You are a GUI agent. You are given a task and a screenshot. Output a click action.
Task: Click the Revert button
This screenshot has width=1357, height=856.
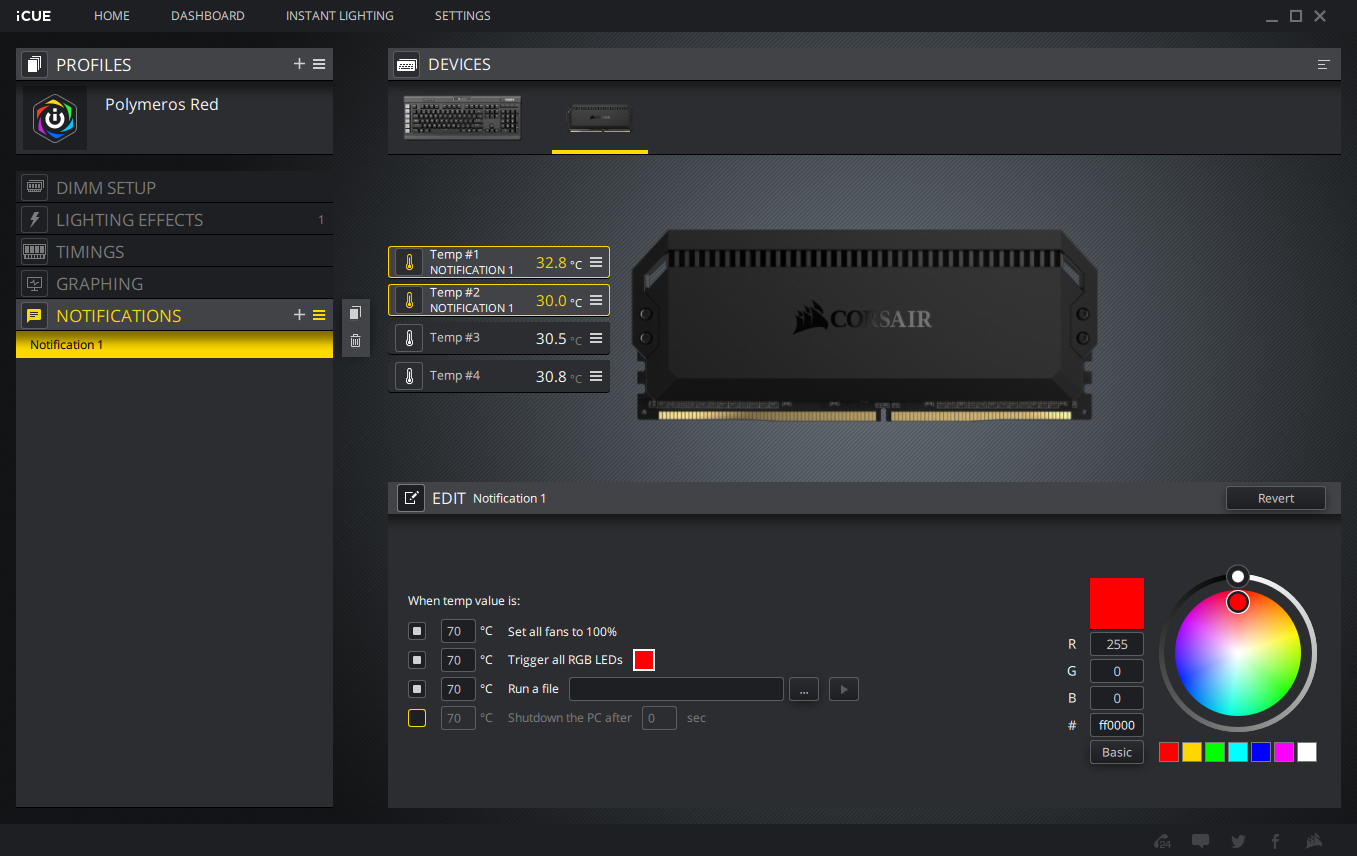click(x=1276, y=498)
